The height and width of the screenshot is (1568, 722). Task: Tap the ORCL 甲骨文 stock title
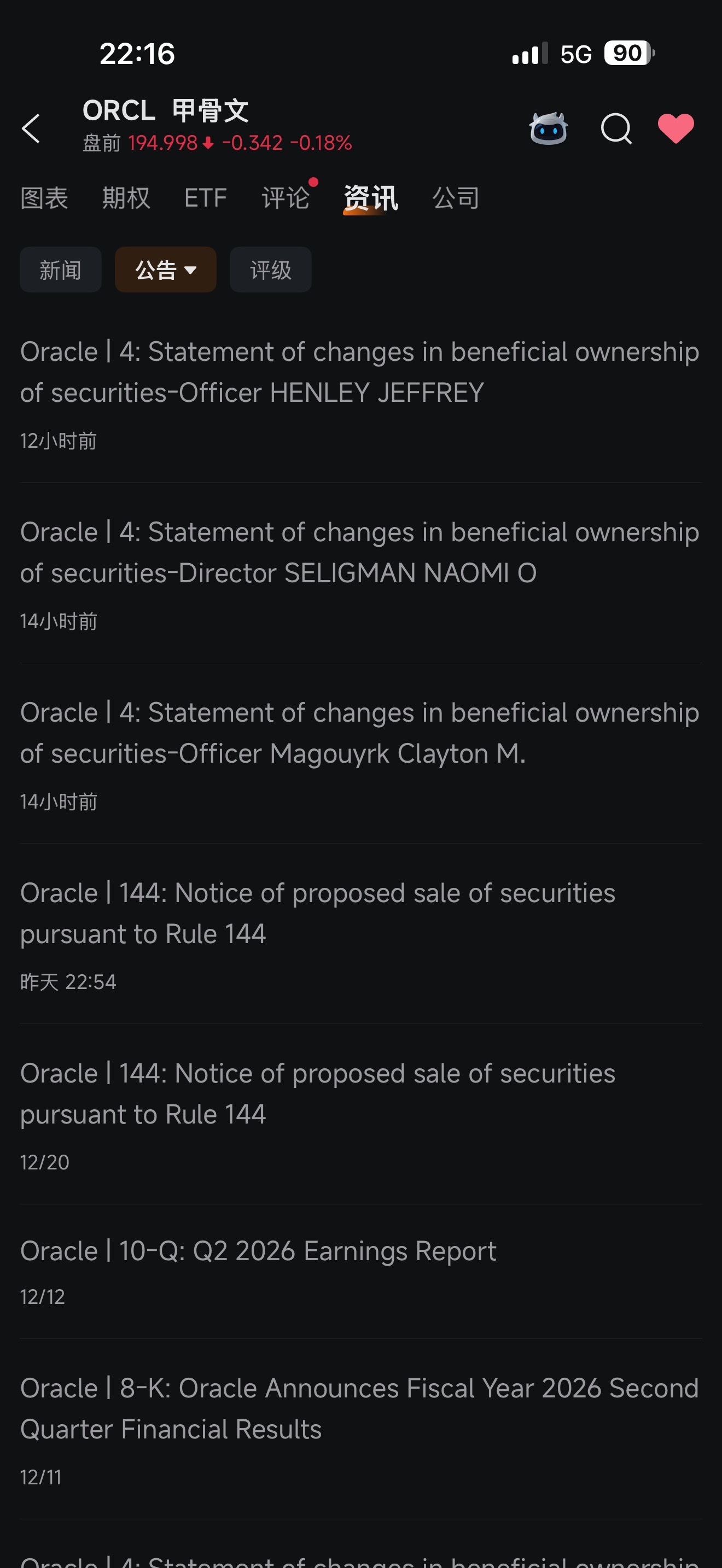coord(166,111)
